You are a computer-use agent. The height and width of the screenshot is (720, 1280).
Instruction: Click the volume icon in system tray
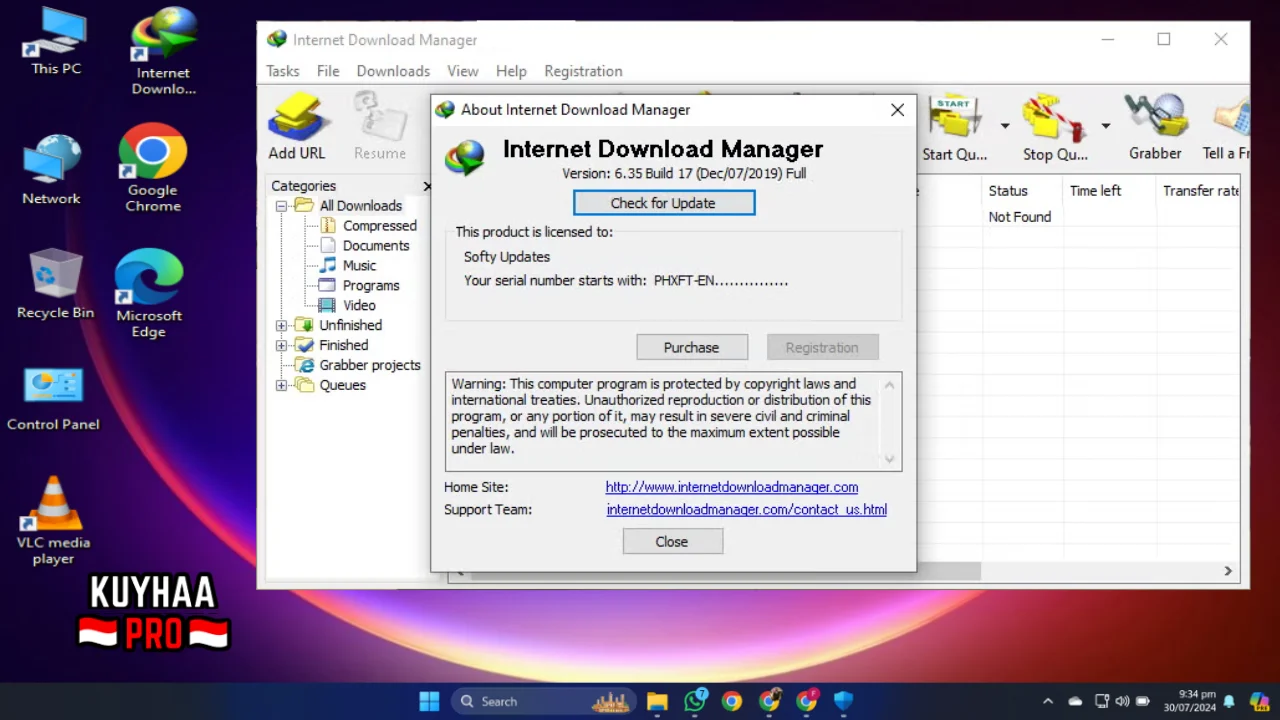pos(1122,701)
